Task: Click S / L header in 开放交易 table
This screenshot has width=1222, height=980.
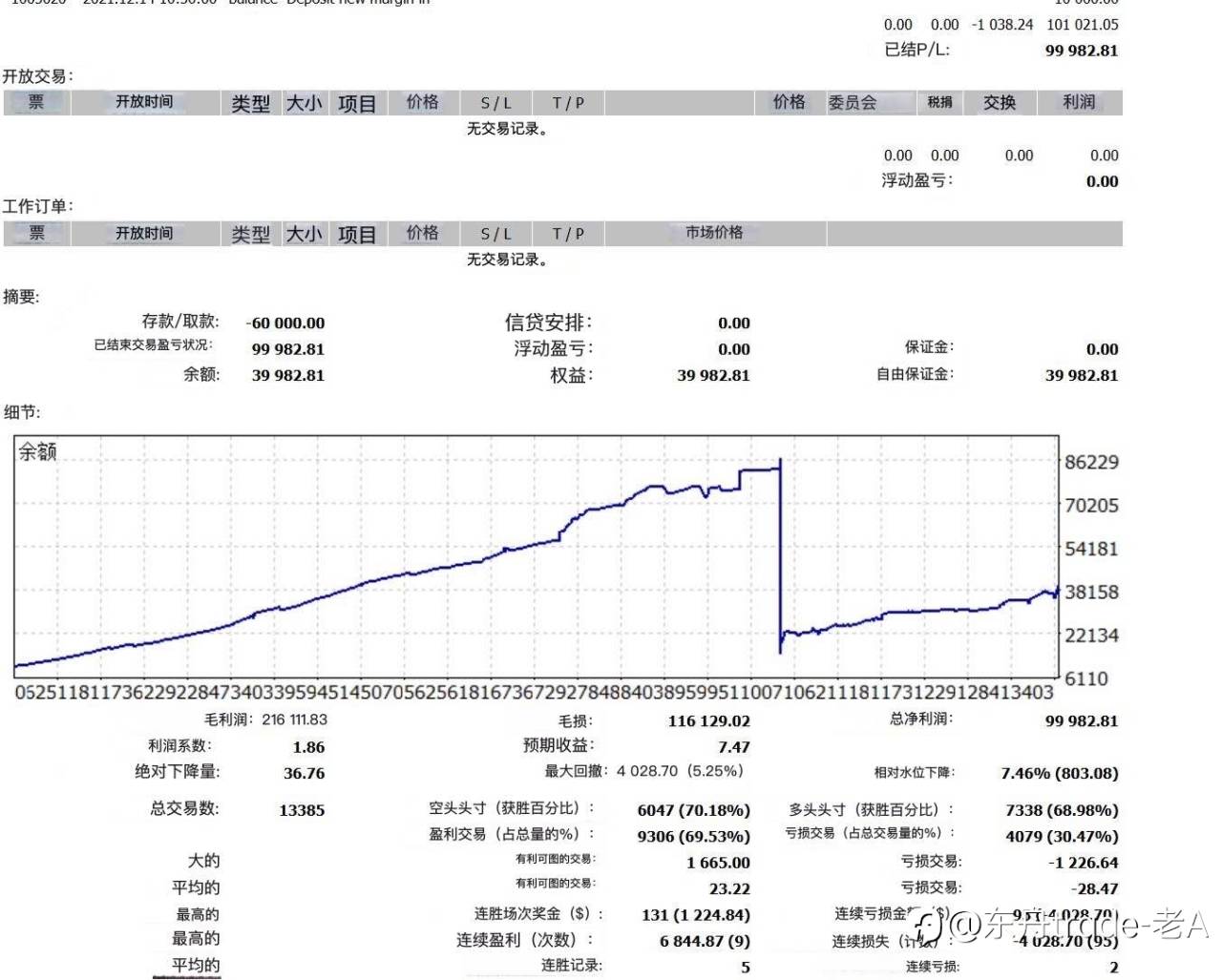Action: (496, 103)
